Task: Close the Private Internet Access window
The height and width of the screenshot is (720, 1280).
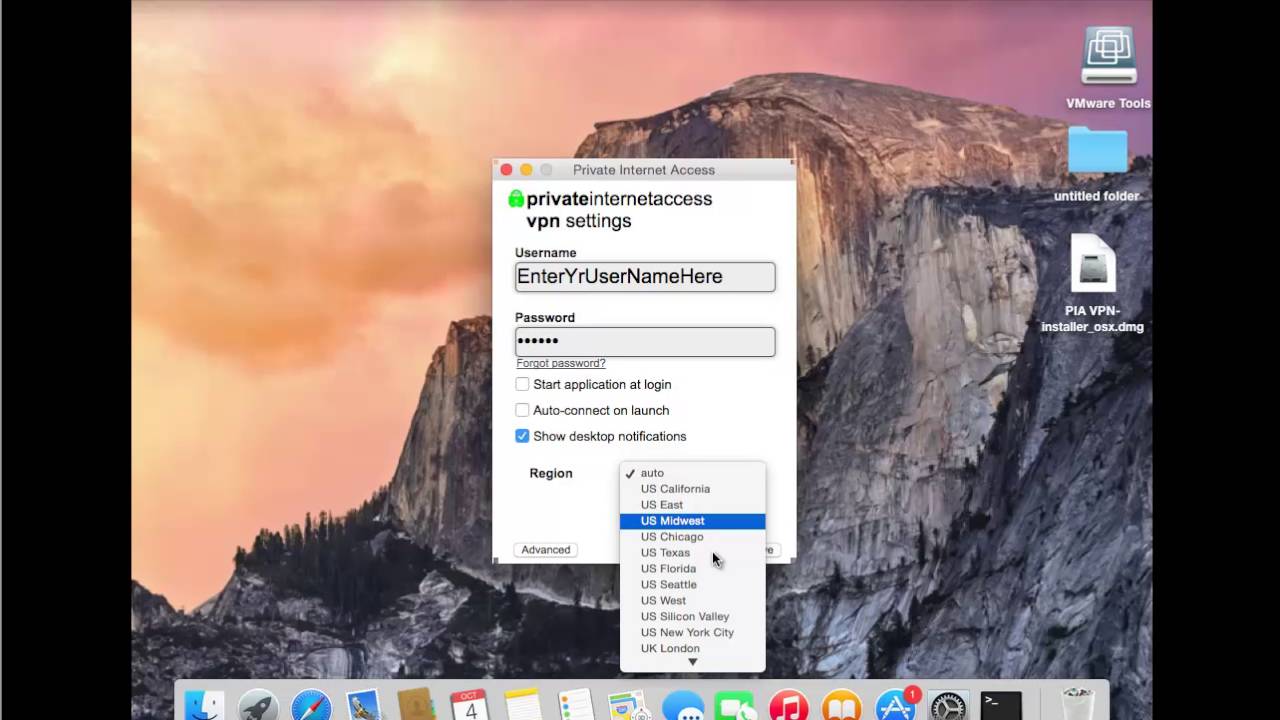Action: (506, 170)
